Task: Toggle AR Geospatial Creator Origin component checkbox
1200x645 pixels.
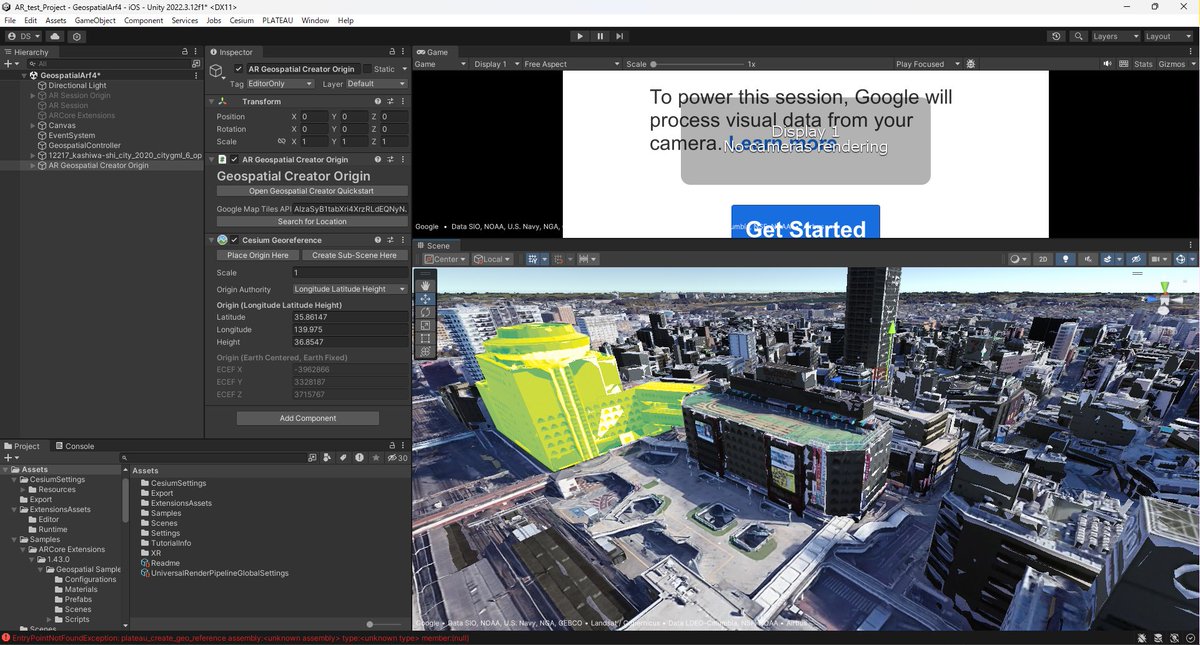Action: click(235, 159)
